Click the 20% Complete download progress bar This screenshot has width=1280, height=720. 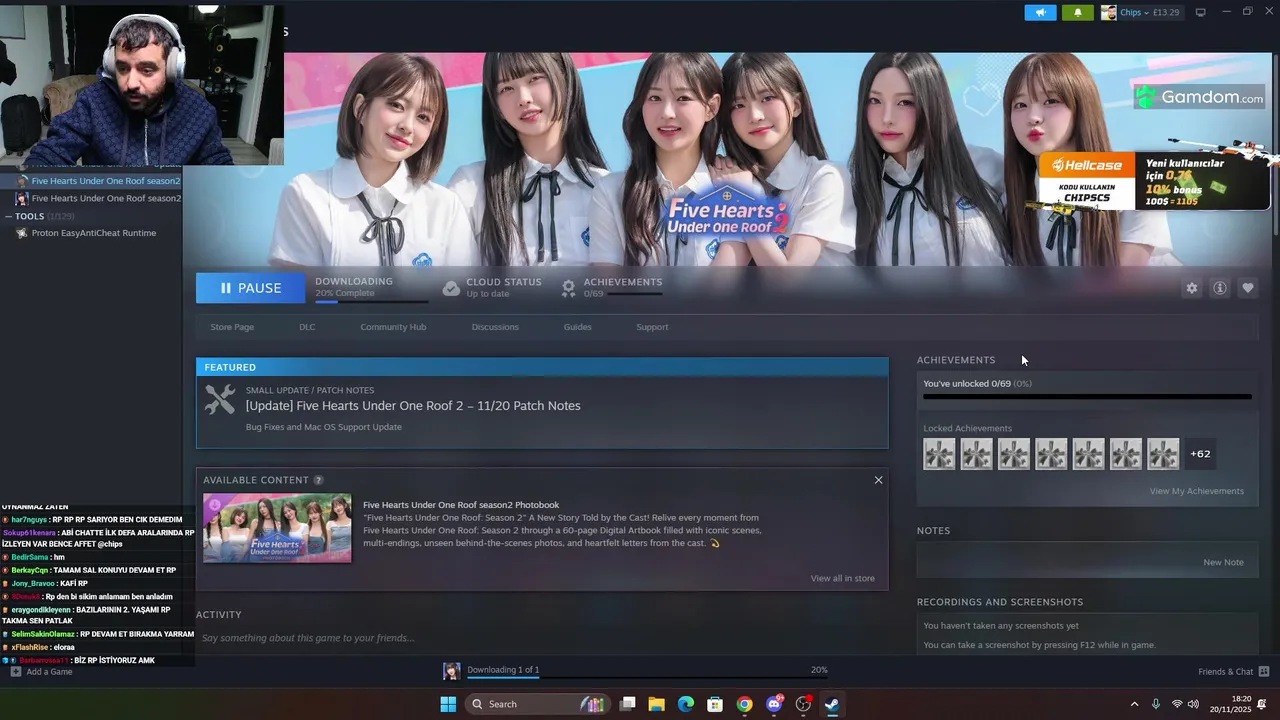coord(371,301)
